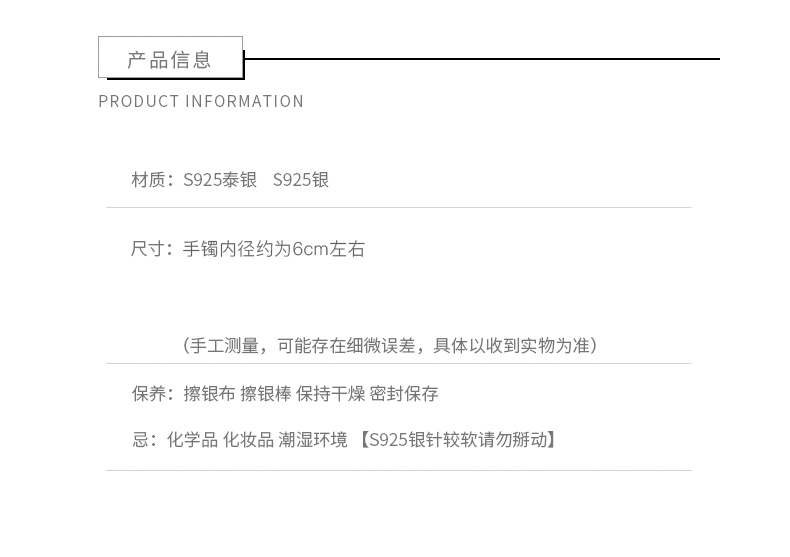The width and height of the screenshot is (790, 557).
Task: Click the 密封保存 text
Action: click(x=404, y=394)
